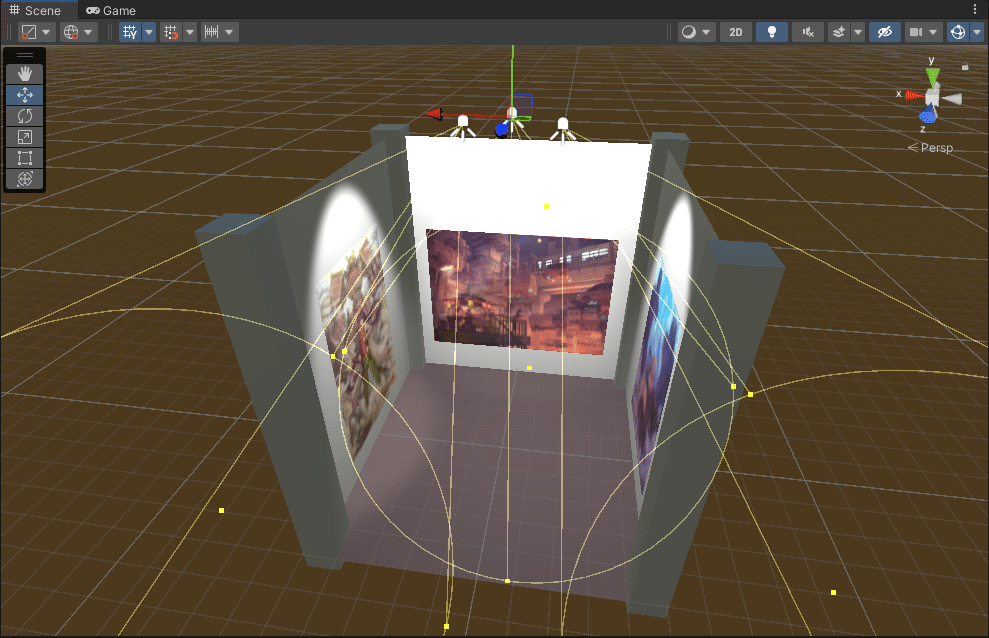Open the shading draw mode dropdown

[x=696, y=32]
